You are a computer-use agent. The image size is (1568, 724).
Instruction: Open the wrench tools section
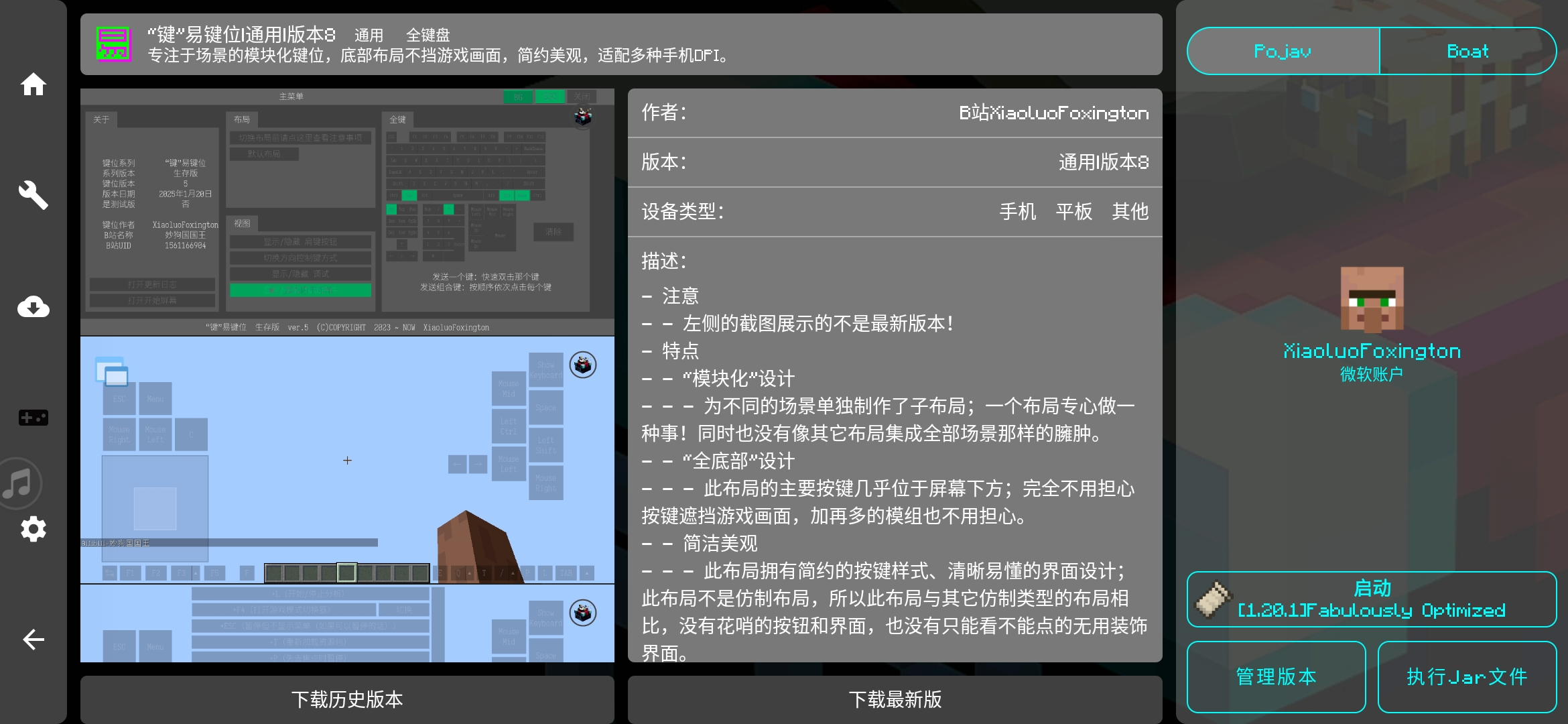click(x=33, y=195)
